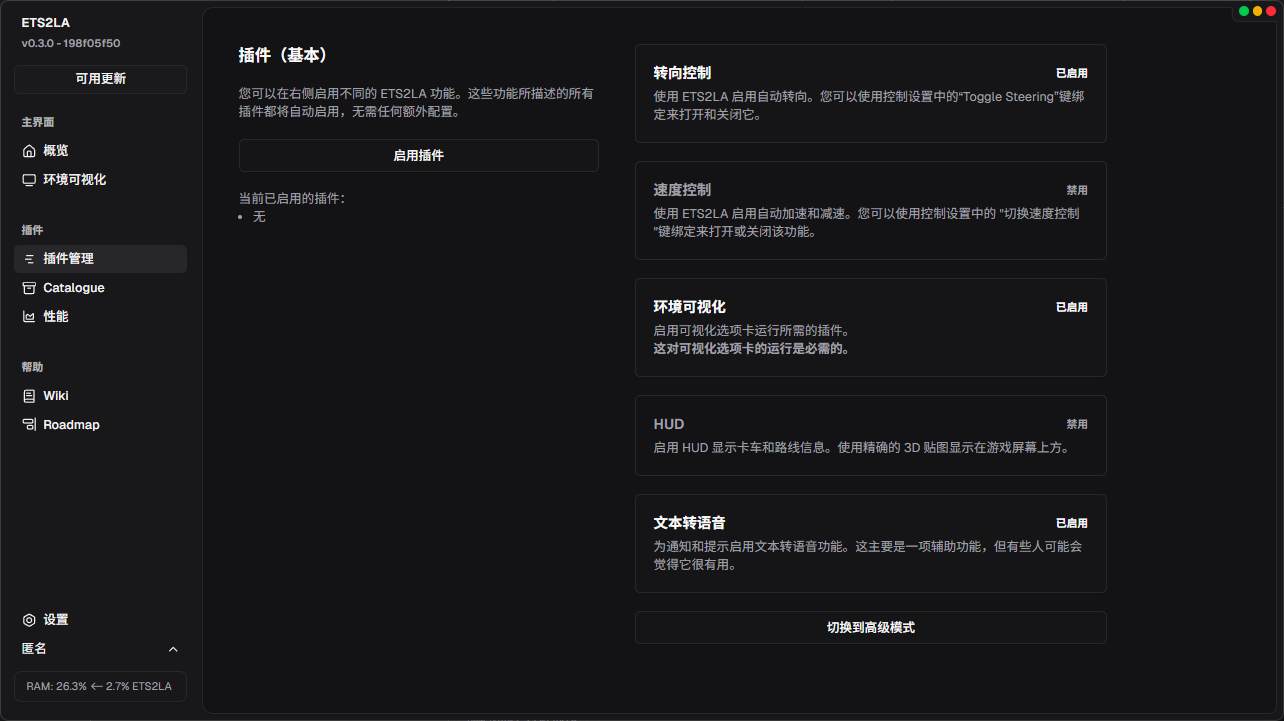
Task: Click the gear icon beside 设置
Action: [x=29, y=620]
